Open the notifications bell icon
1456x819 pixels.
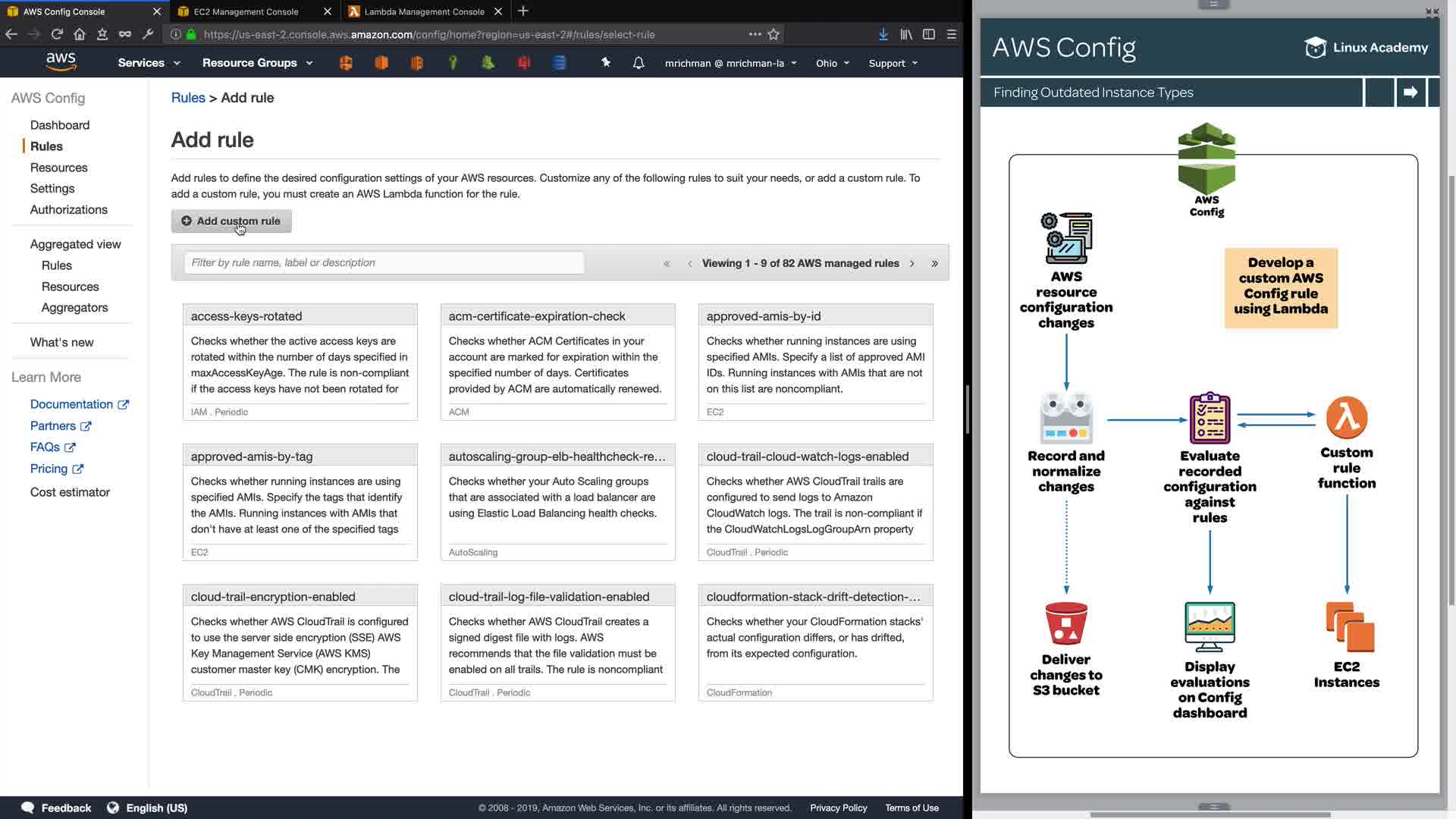coord(639,63)
